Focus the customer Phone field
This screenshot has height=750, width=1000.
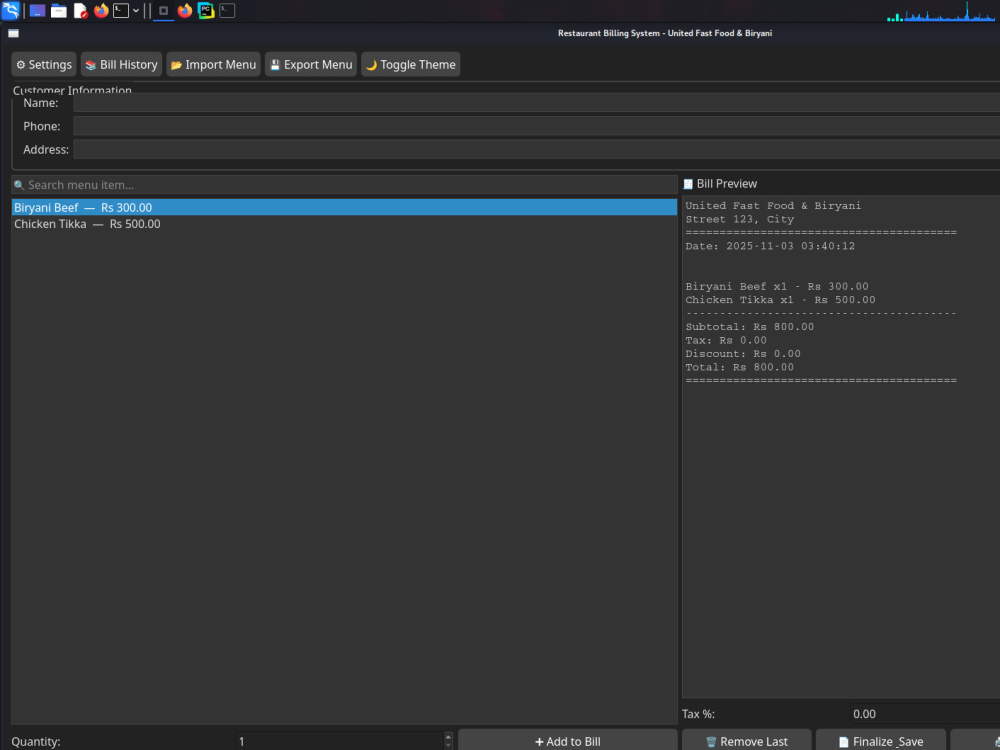coord(536,126)
